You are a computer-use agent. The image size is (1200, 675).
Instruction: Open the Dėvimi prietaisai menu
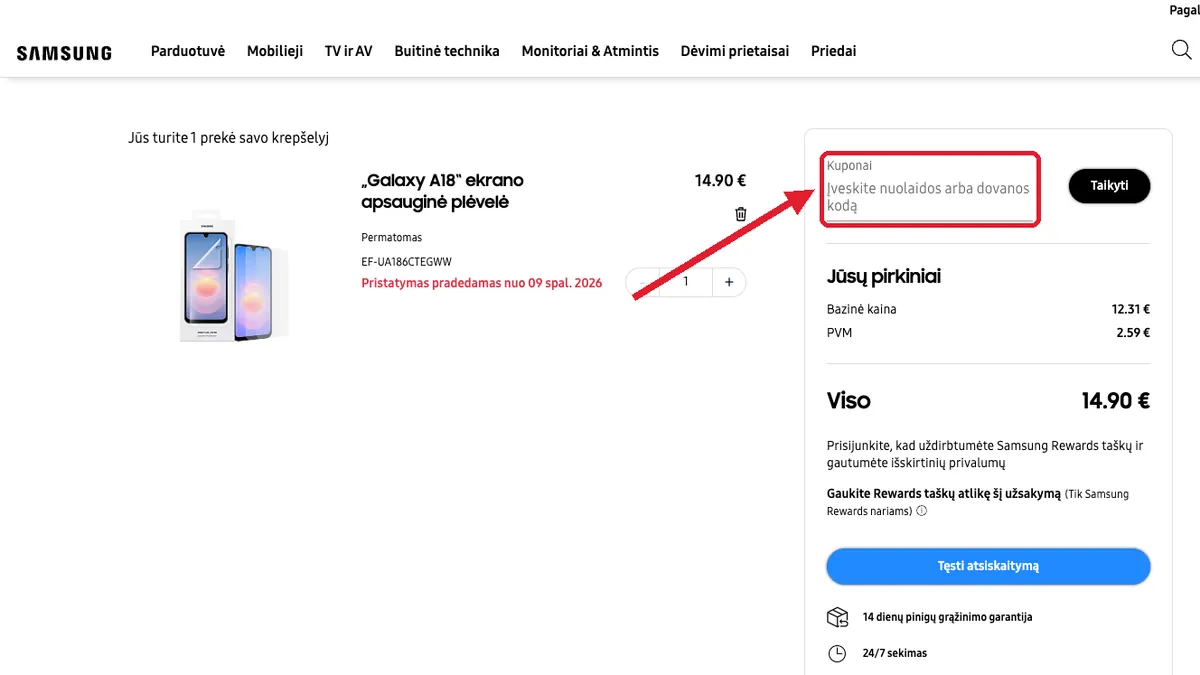coord(735,51)
